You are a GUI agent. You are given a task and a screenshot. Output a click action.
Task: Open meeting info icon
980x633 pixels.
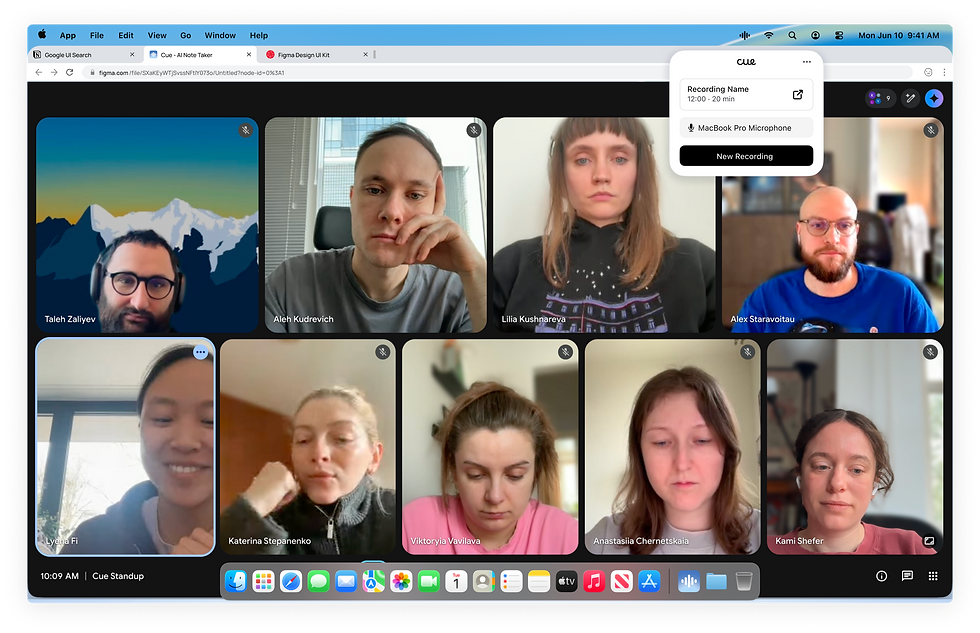[881, 576]
